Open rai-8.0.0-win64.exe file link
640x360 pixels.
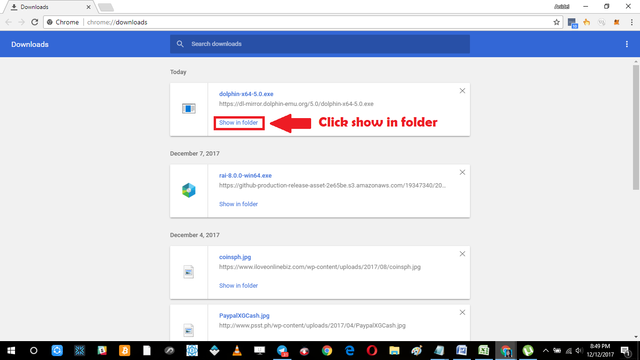[x=245, y=176]
